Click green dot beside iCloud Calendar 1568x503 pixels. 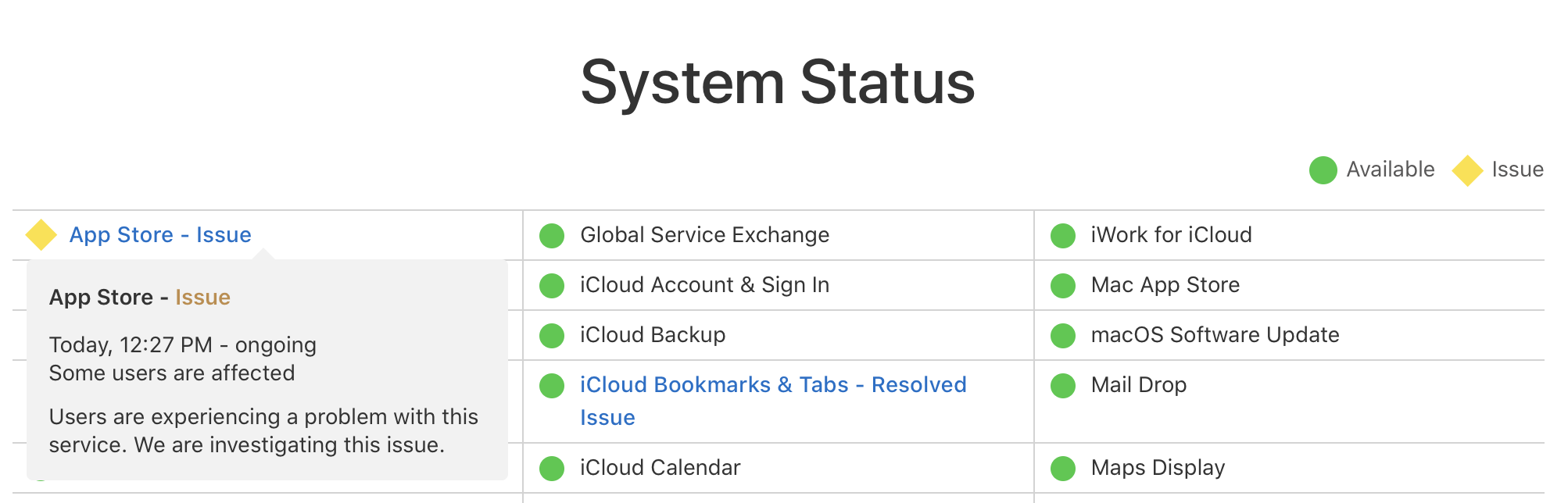point(552,468)
